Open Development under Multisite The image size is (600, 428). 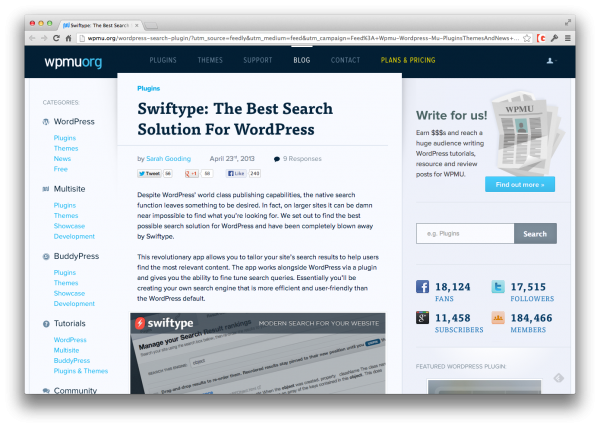pyautogui.click(x=74, y=236)
